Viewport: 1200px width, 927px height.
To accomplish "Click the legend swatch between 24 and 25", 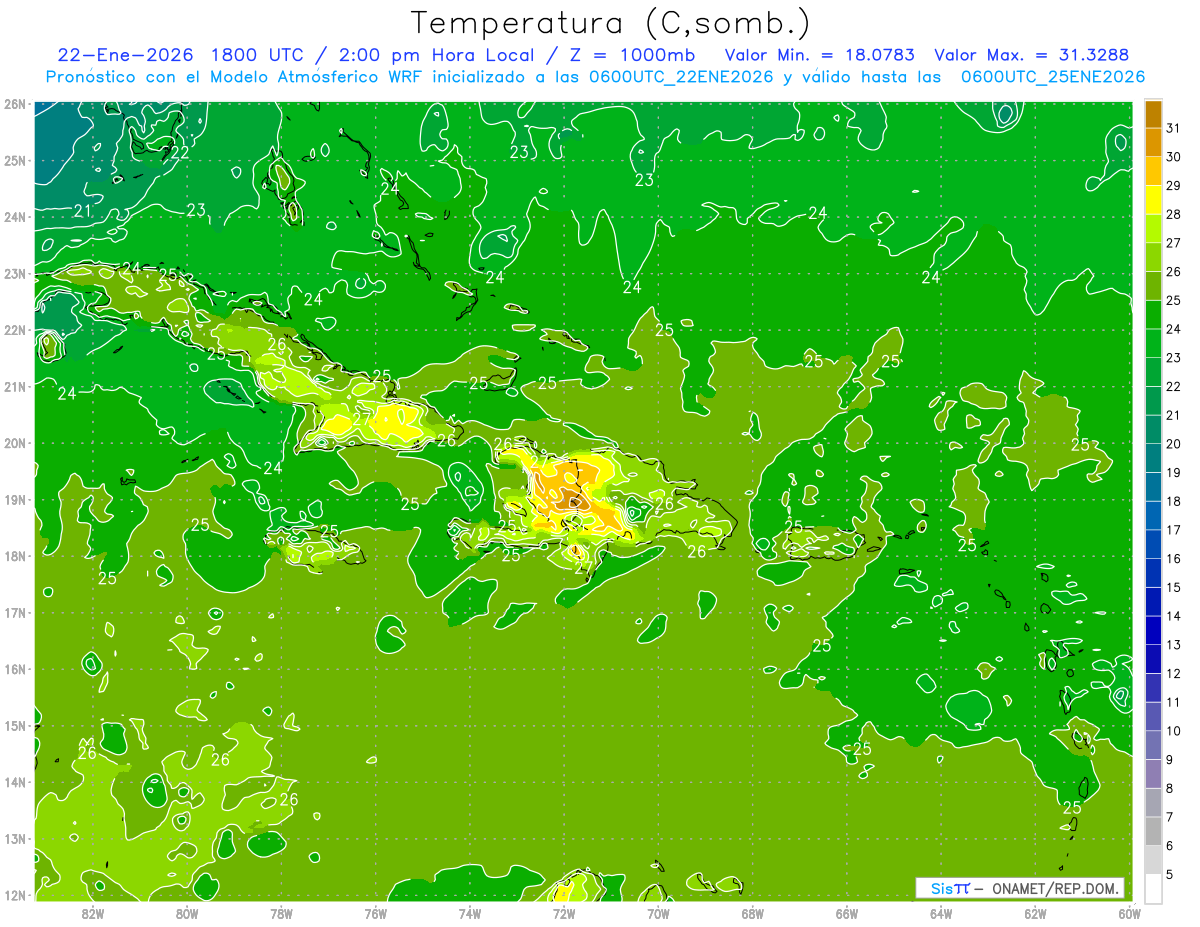I will click(1153, 315).
